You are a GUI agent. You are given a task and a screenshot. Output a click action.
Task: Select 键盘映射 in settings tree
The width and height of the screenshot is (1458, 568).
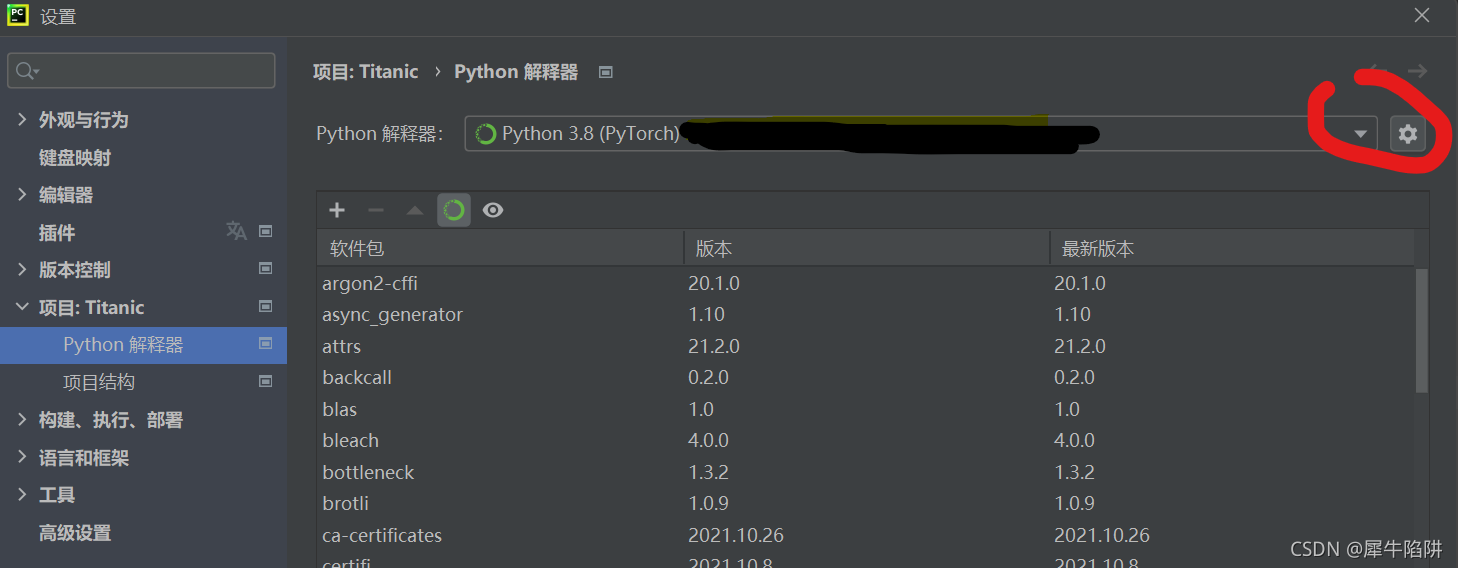(75, 158)
